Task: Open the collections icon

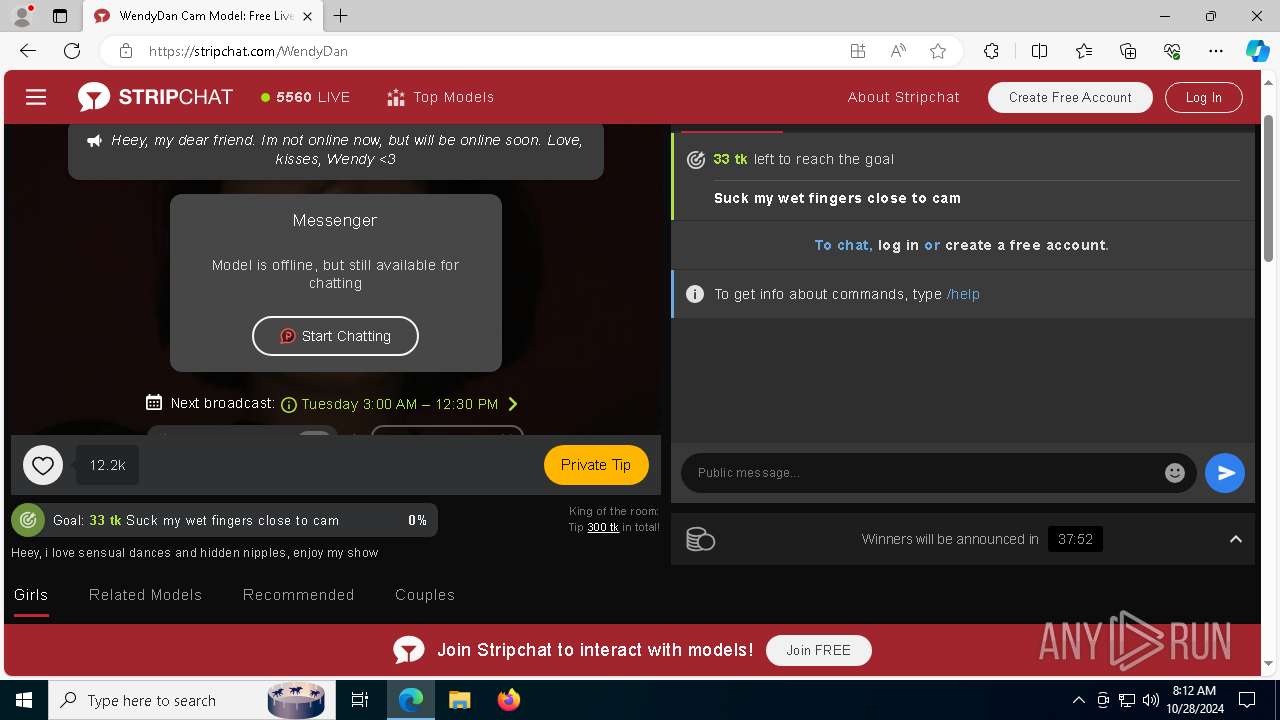Action: [1128, 51]
